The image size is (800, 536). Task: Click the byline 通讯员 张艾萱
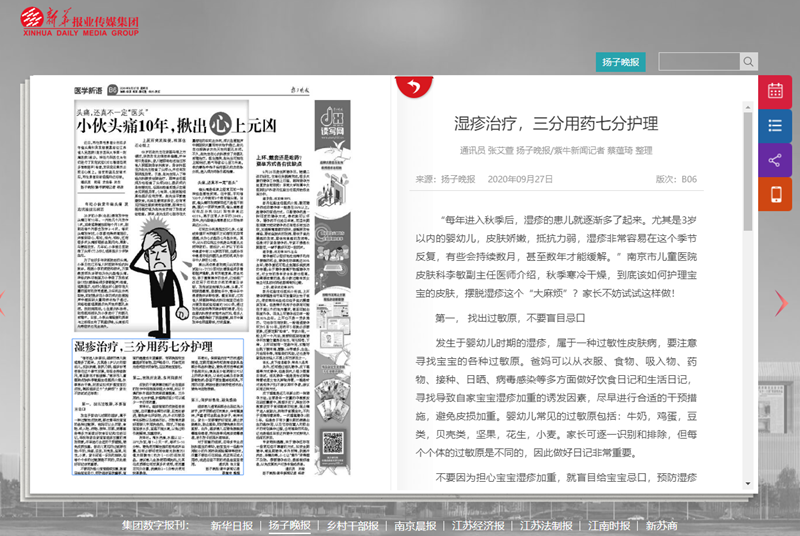486,150
